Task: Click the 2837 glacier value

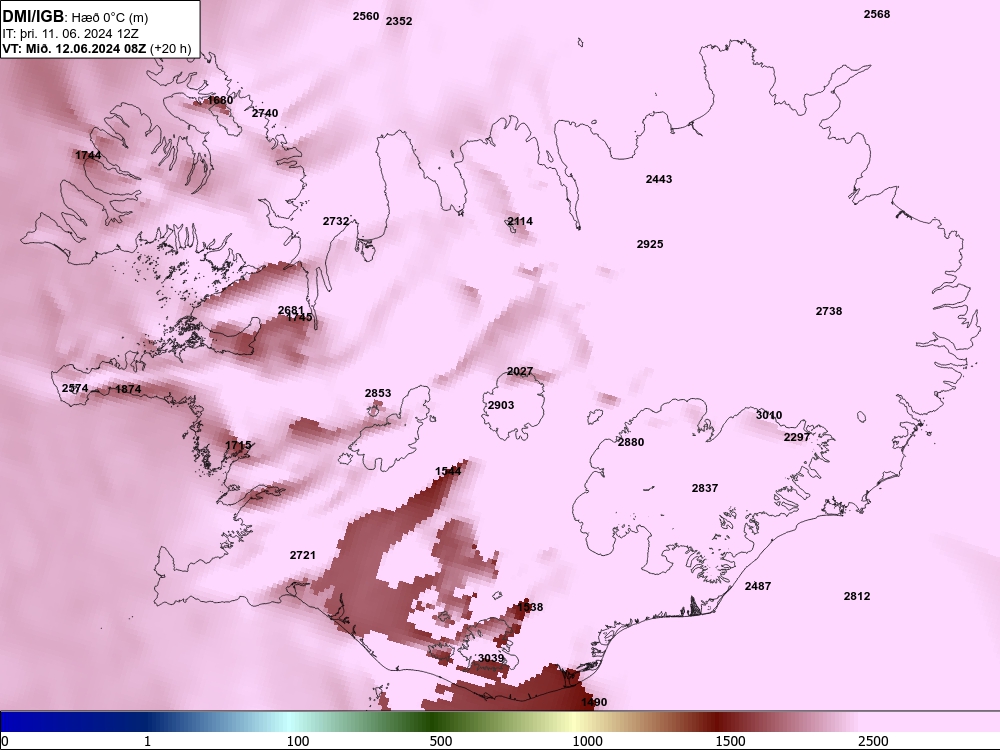Action: tap(705, 489)
